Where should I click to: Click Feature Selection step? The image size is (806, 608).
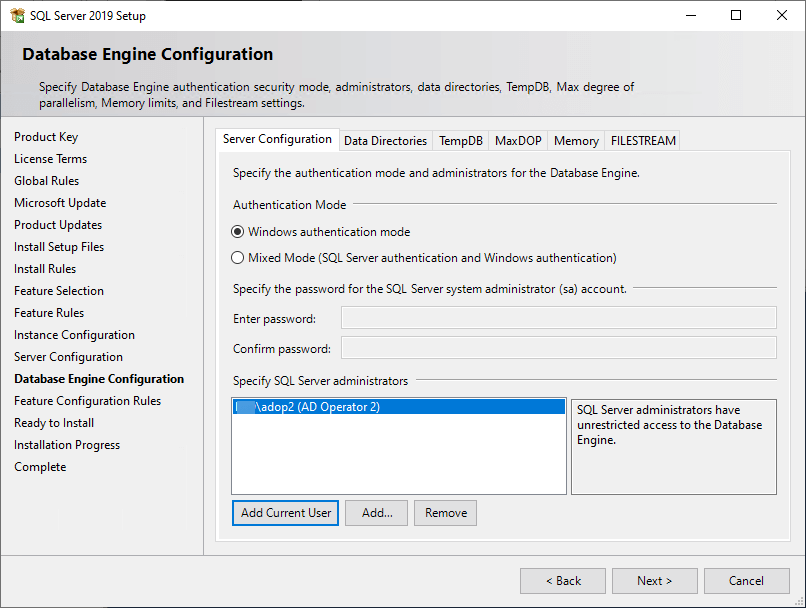[59, 291]
